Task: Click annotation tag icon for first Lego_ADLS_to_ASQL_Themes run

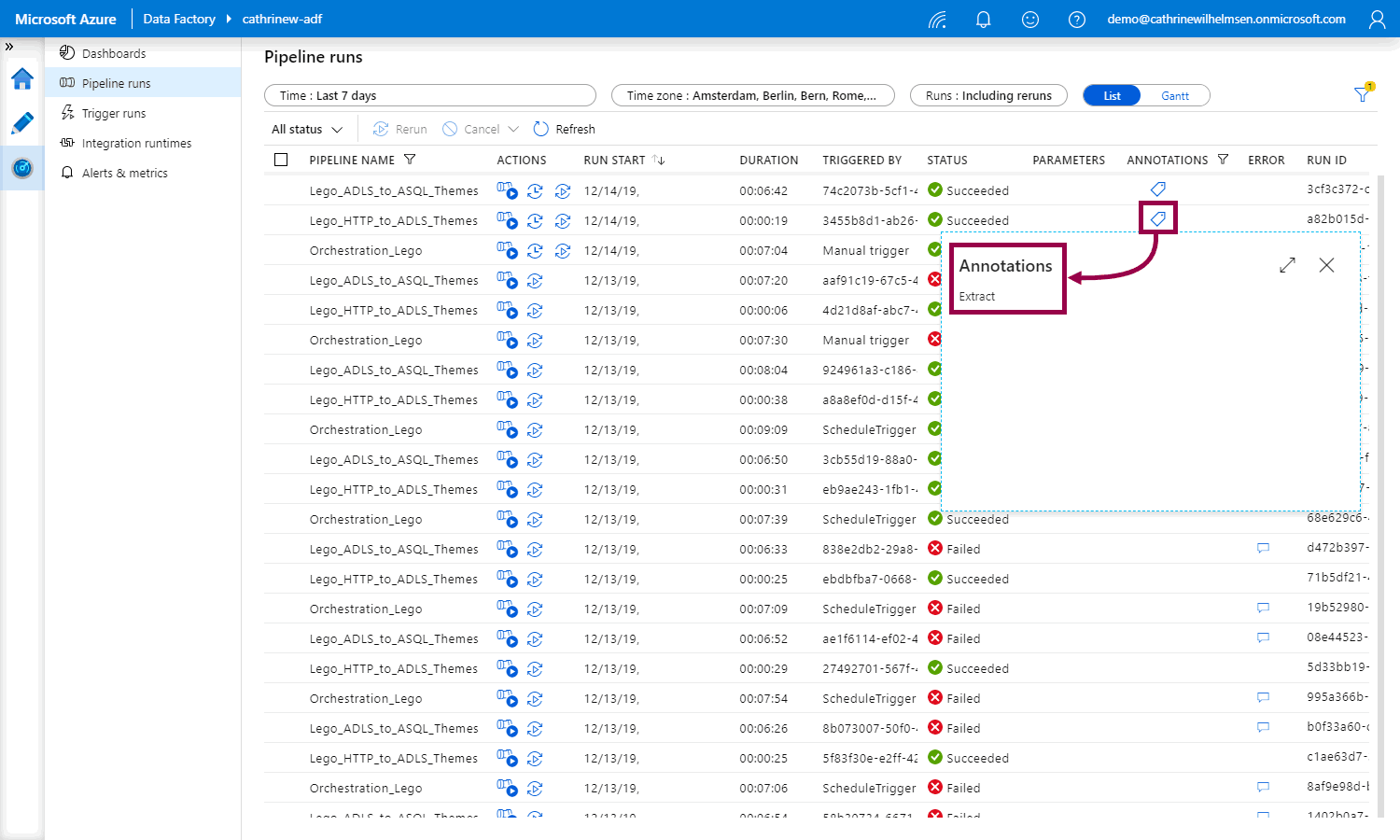Action: (x=1157, y=189)
